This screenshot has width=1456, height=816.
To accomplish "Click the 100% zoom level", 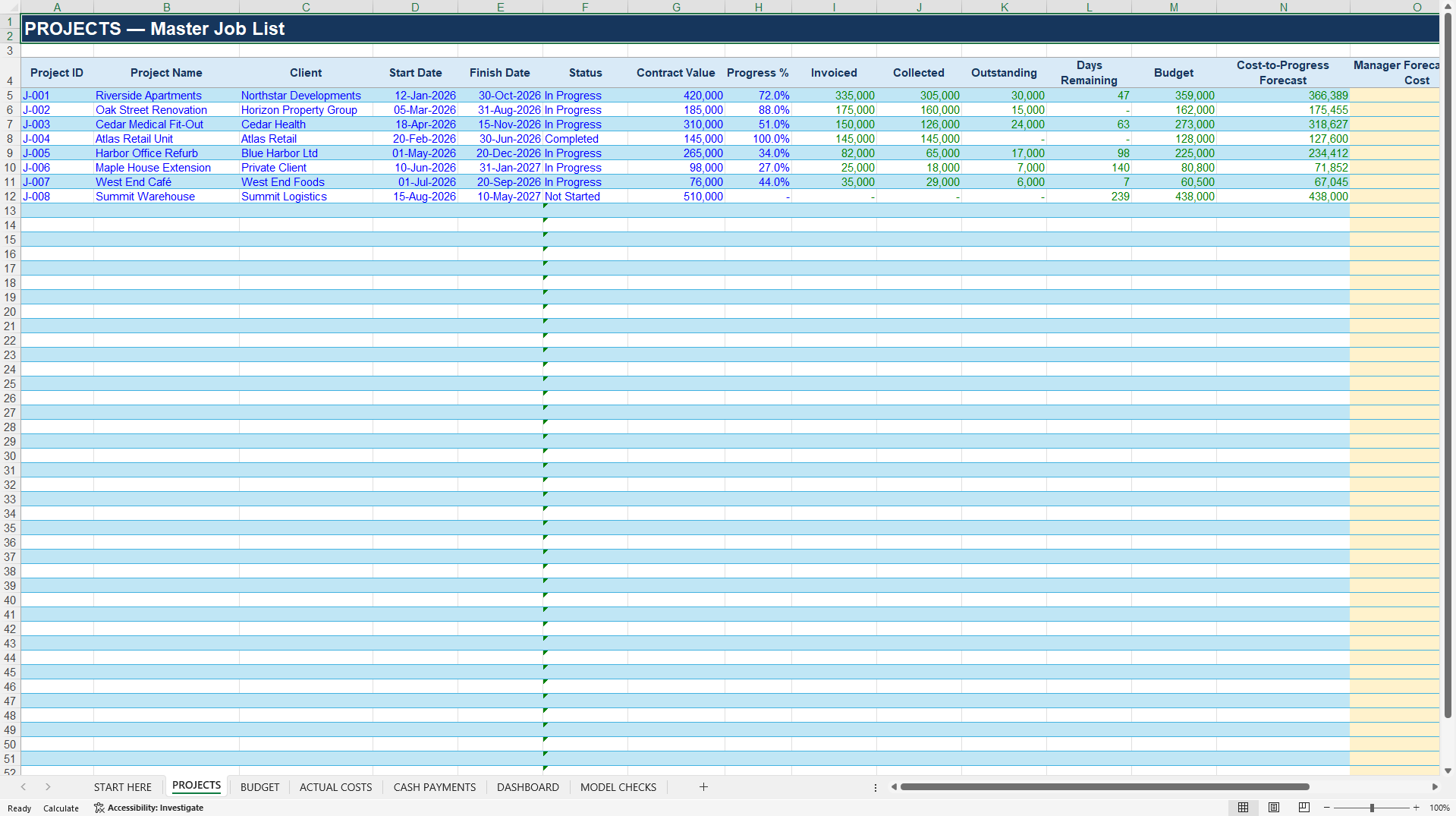I will [x=1439, y=808].
